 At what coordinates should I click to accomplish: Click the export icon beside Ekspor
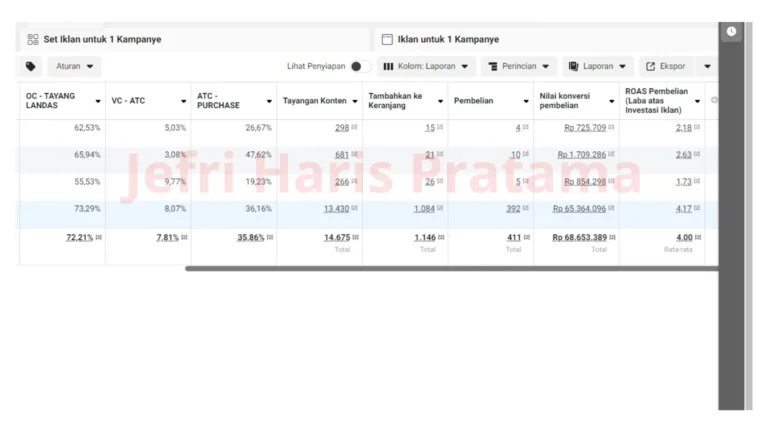pyautogui.click(x=651, y=67)
